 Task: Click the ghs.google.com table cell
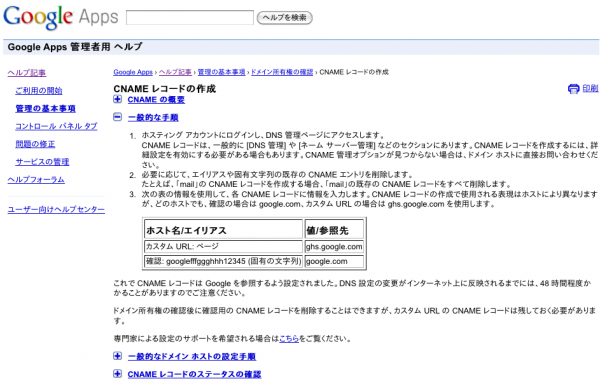point(334,246)
